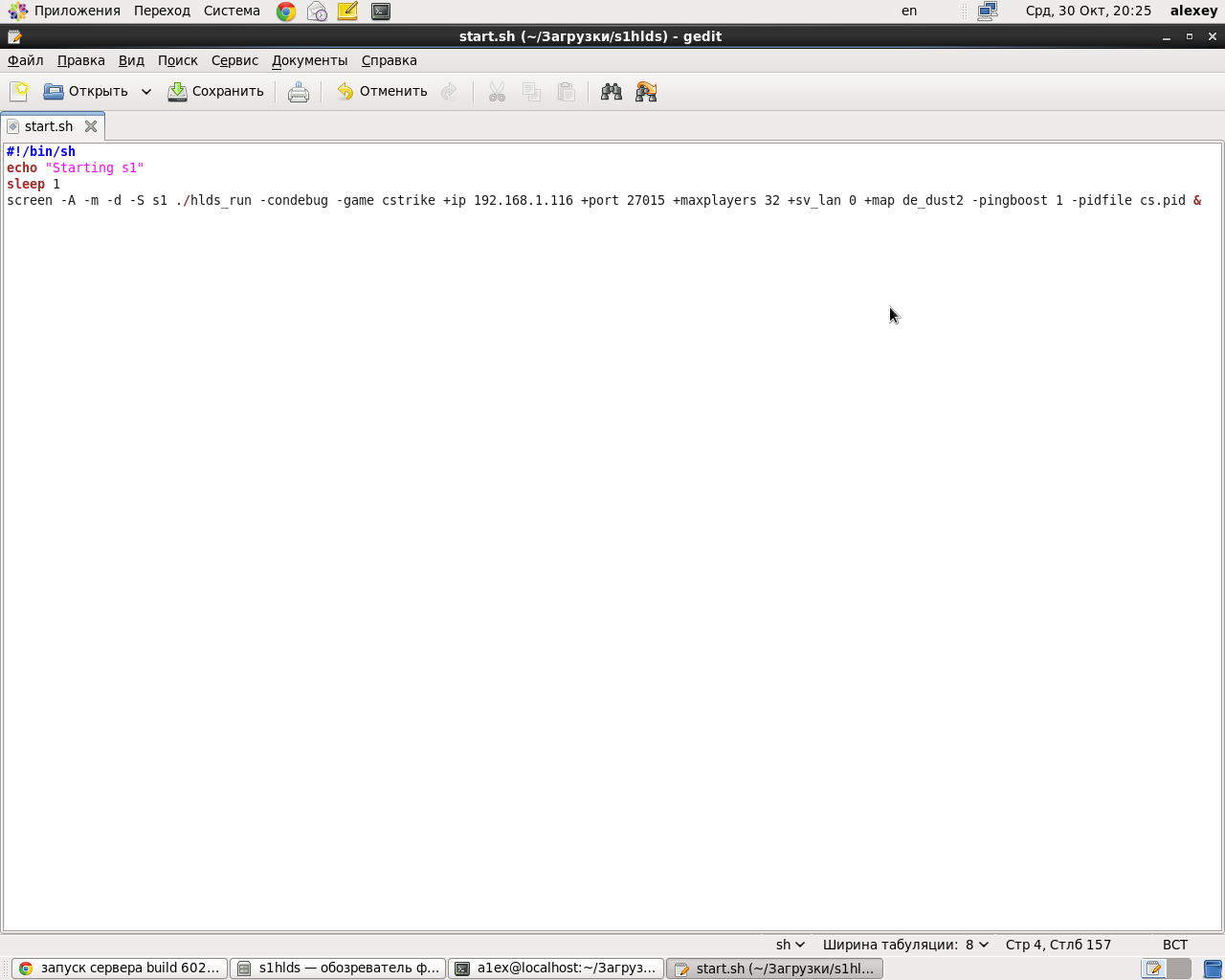Image resolution: width=1225 pixels, height=980 pixels.
Task: Click cs.pid in the script line
Action: 1163,200
